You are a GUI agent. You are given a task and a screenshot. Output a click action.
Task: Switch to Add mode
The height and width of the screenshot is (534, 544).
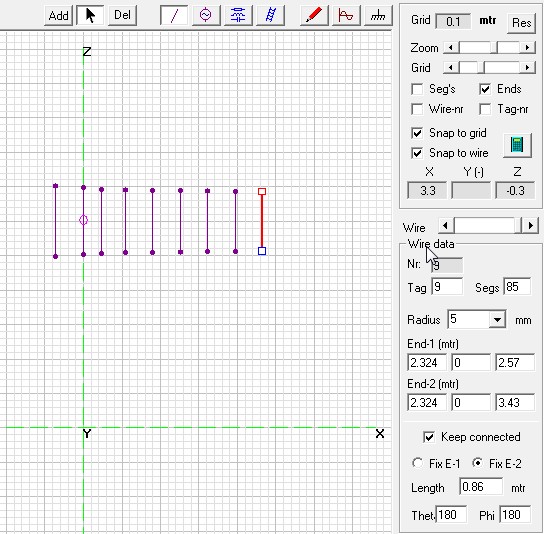pos(58,15)
